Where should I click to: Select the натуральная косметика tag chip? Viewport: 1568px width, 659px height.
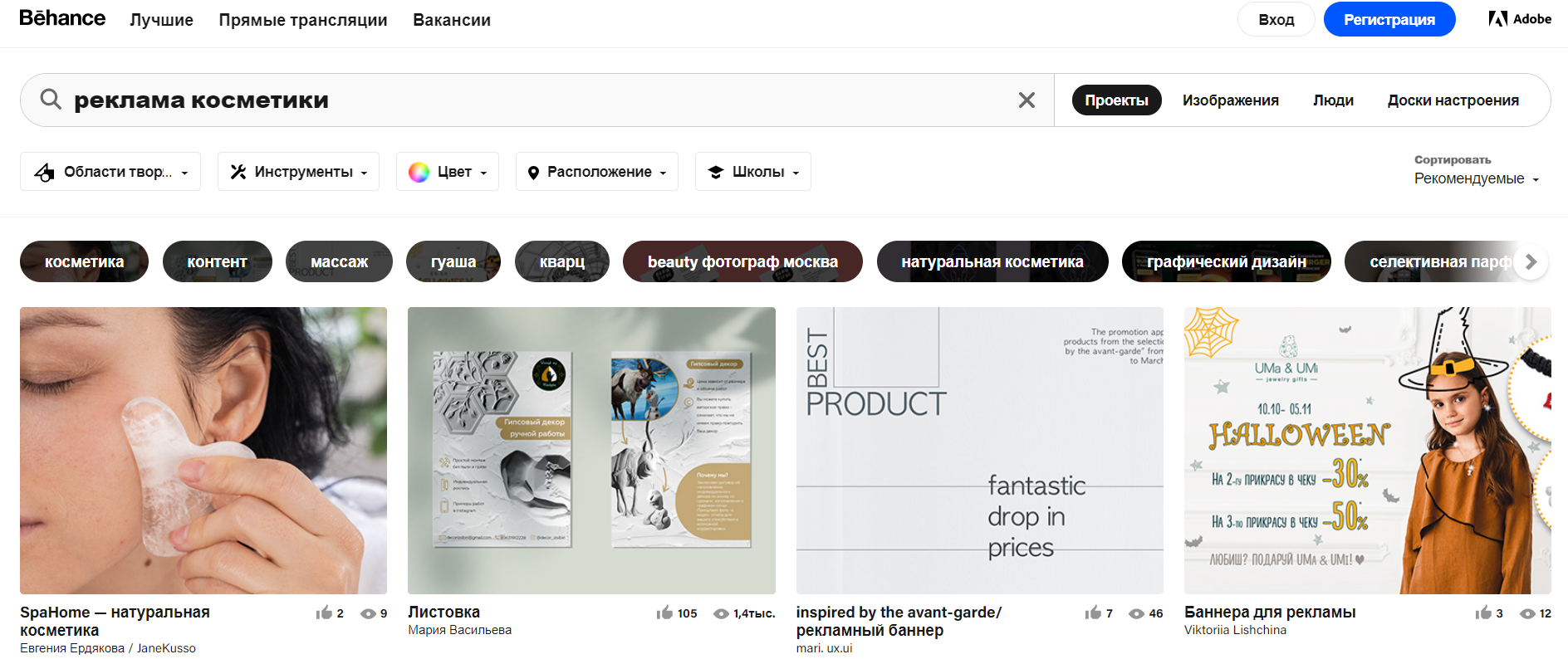992,261
